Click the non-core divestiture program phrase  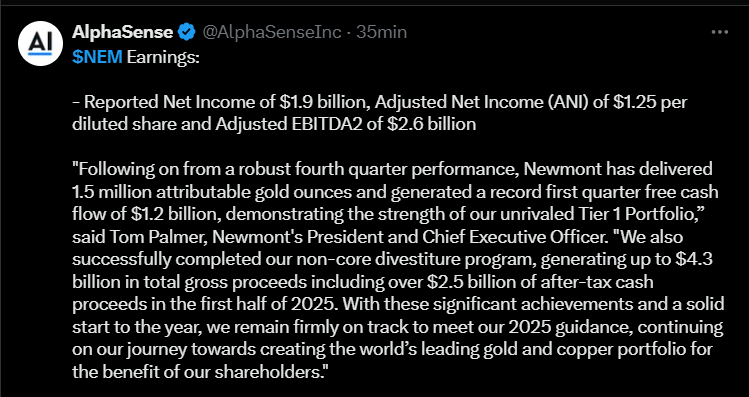point(405,259)
